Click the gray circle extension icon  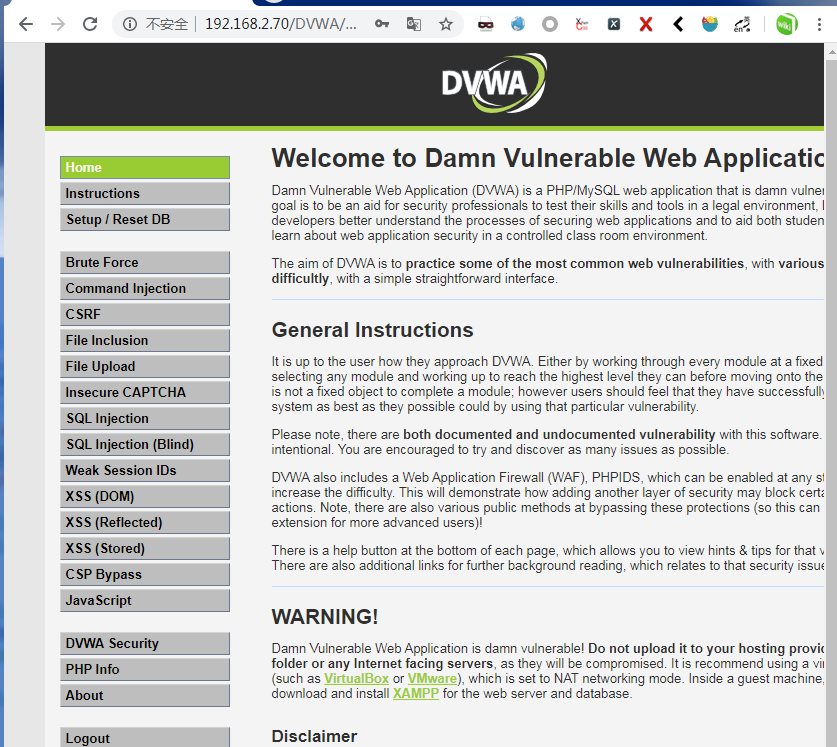(x=550, y=24)
